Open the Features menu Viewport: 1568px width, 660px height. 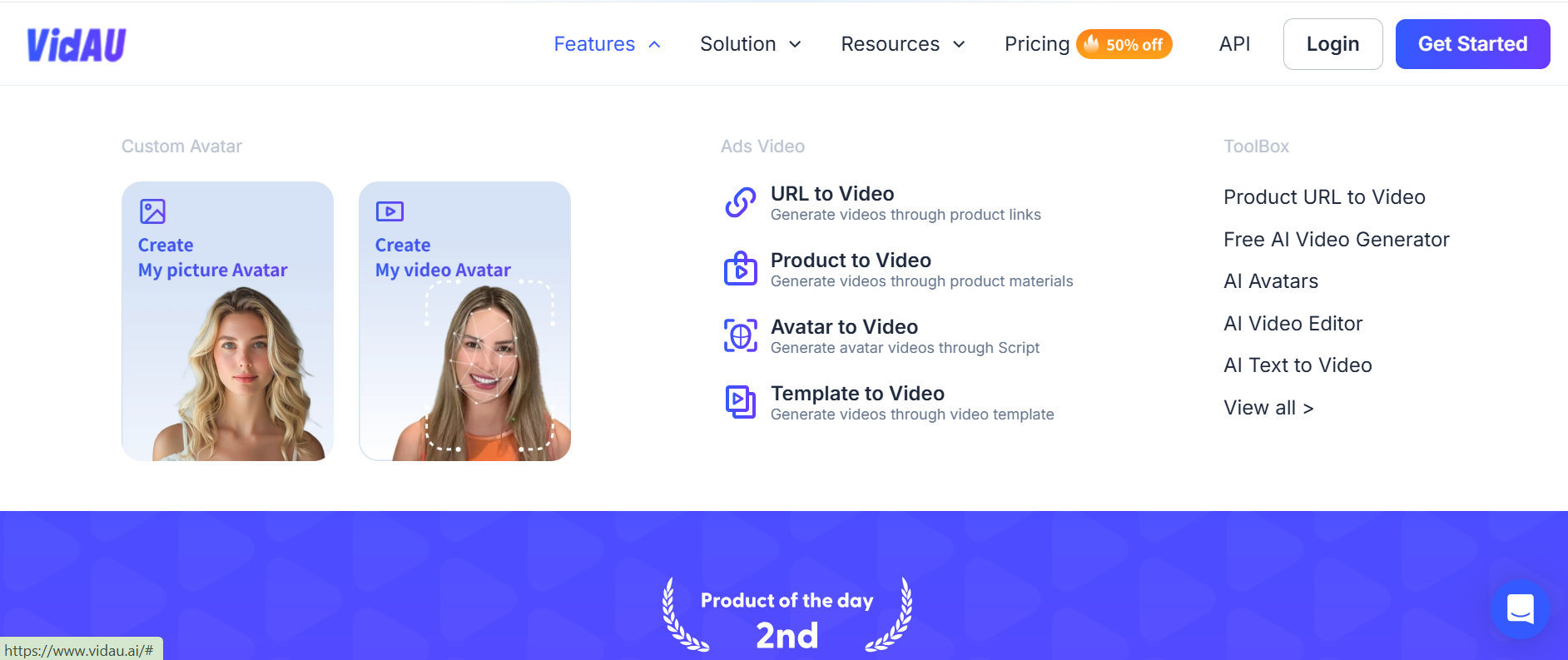click(594, 44)
